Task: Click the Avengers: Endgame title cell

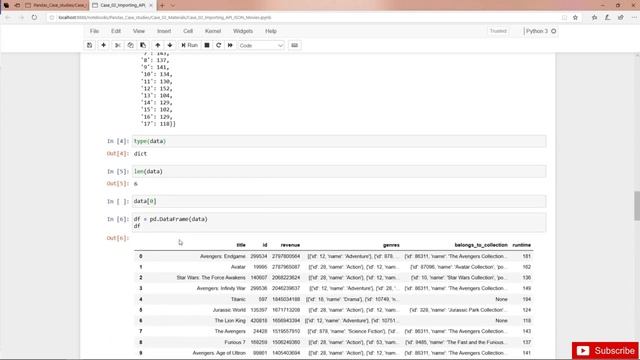Action: 222,256
